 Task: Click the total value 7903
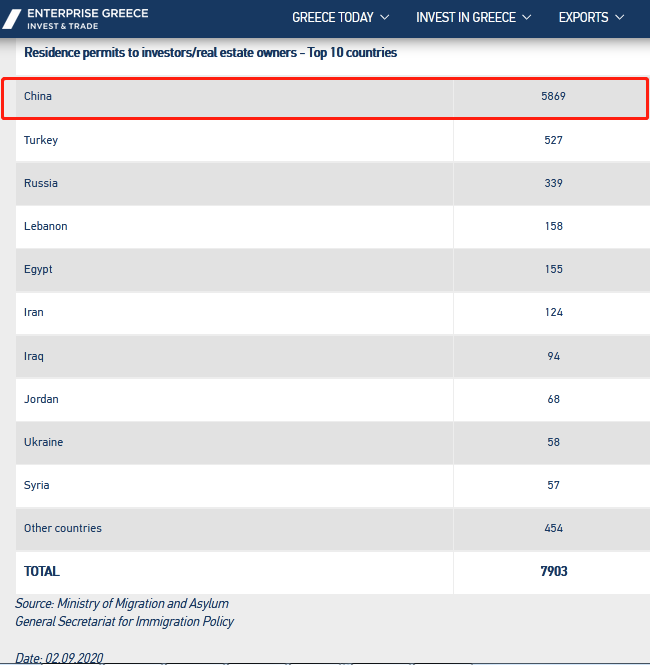(x=553, y=572)
